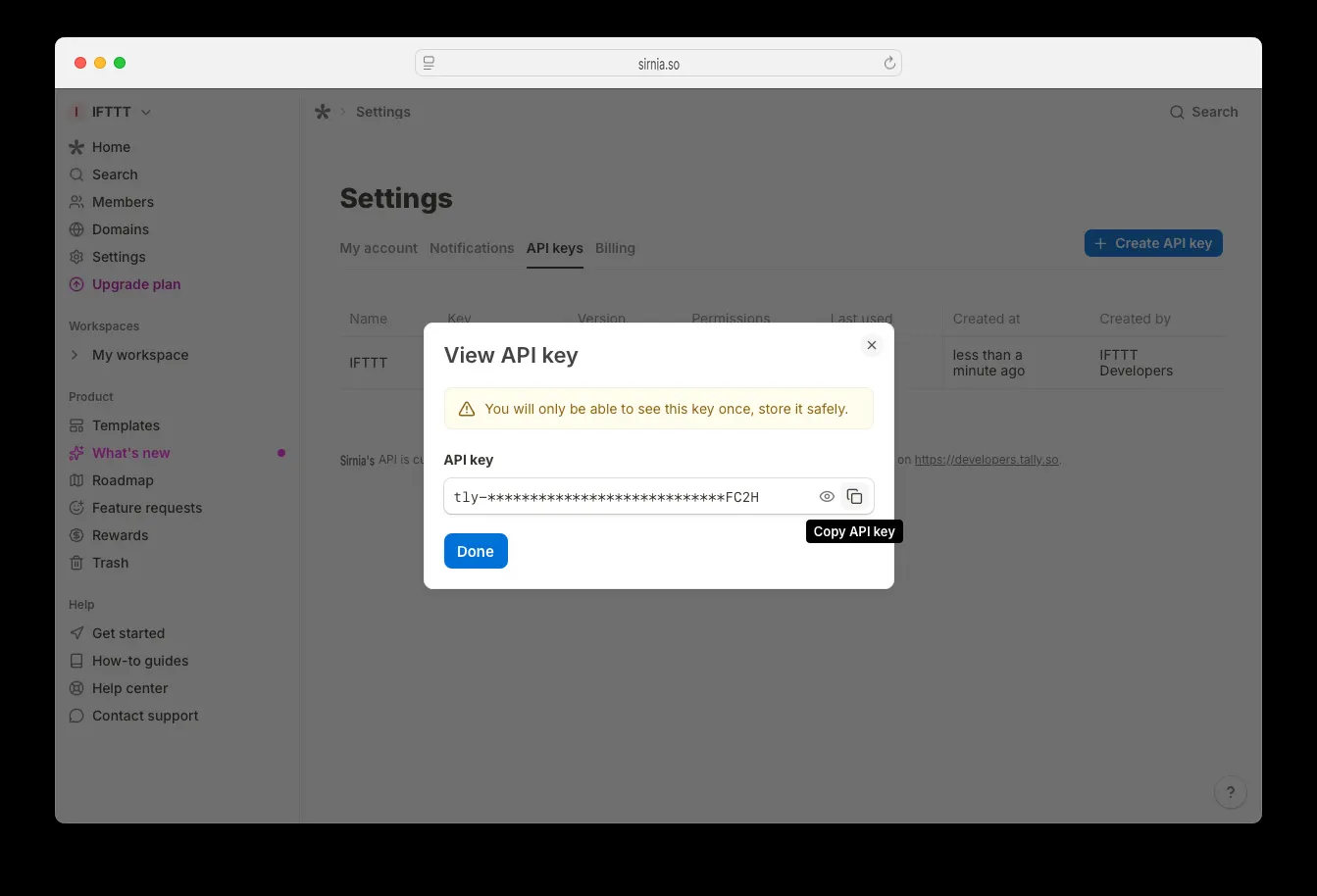This screenshot has height=896, width=1317.
Task: Reload the page in the browser address bar
Action: pos(889,63)
